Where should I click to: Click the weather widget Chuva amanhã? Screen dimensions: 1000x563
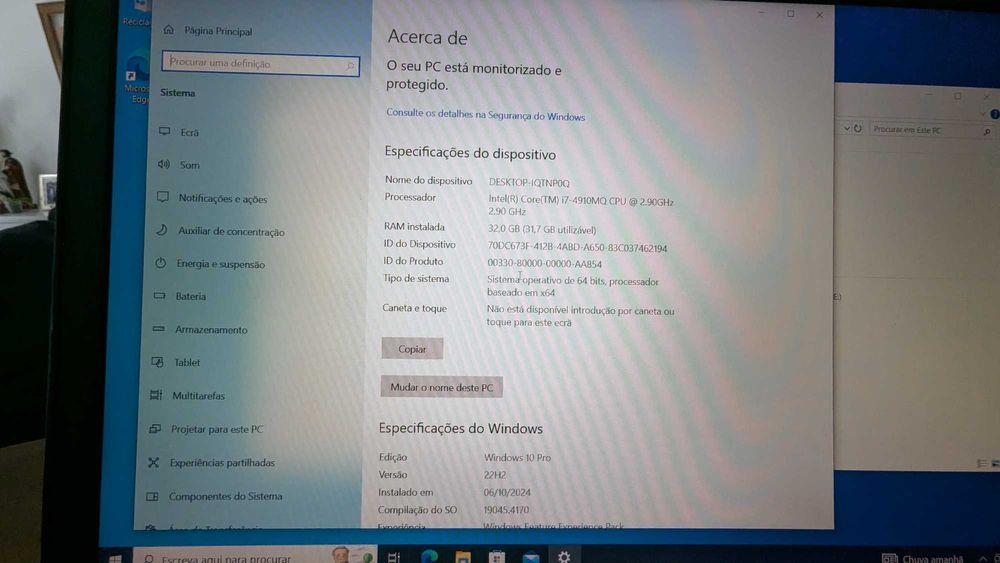point(923,559)
